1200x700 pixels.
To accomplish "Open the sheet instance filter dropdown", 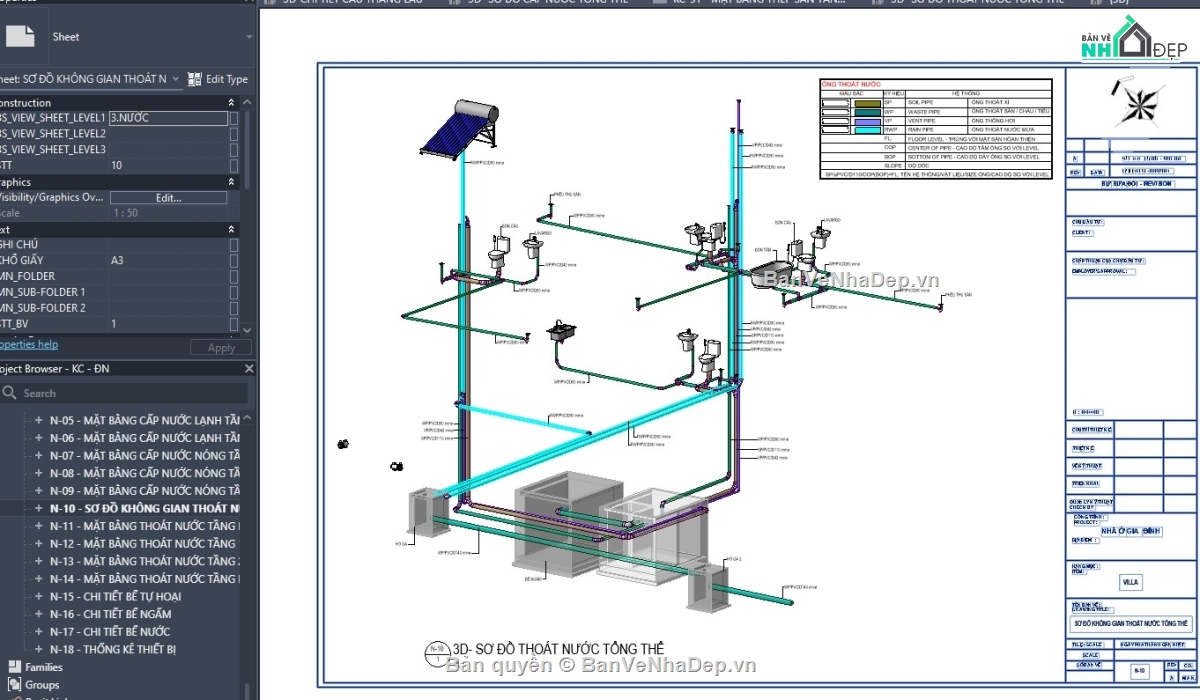I will 176,79.
